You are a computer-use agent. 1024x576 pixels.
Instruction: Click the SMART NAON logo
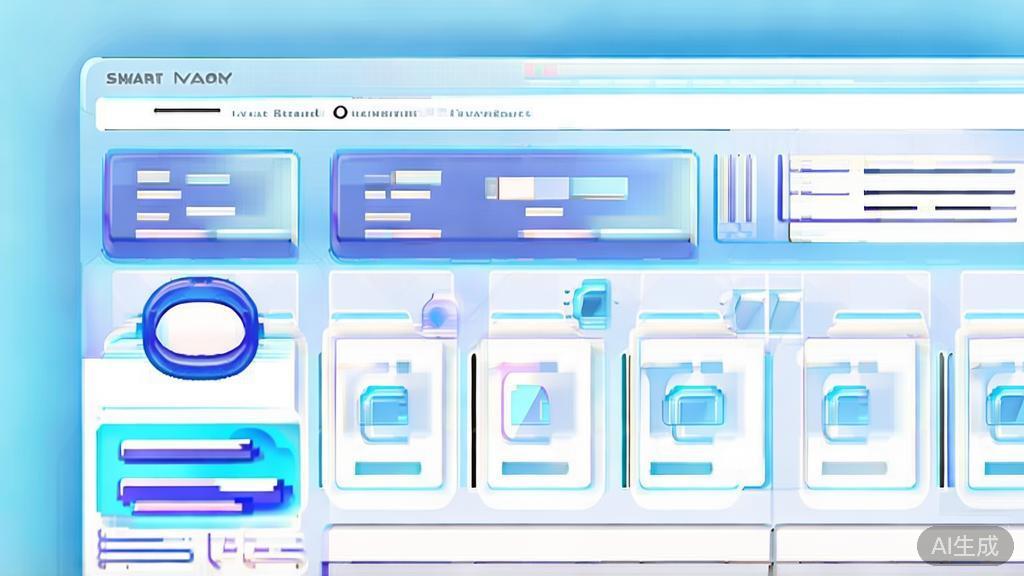coord(168,77)
